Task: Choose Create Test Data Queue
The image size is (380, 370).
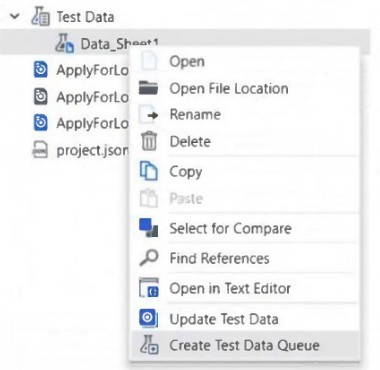Action: pyautogui.click(x=244, y=345)
